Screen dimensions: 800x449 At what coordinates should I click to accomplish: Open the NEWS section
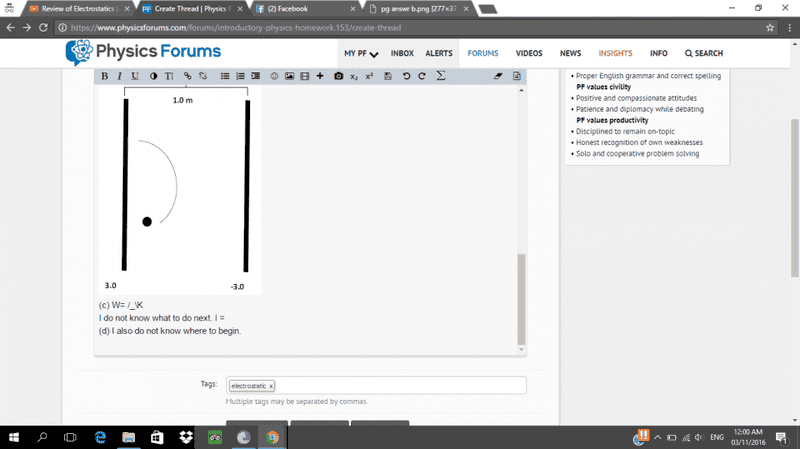pos(570,53)
